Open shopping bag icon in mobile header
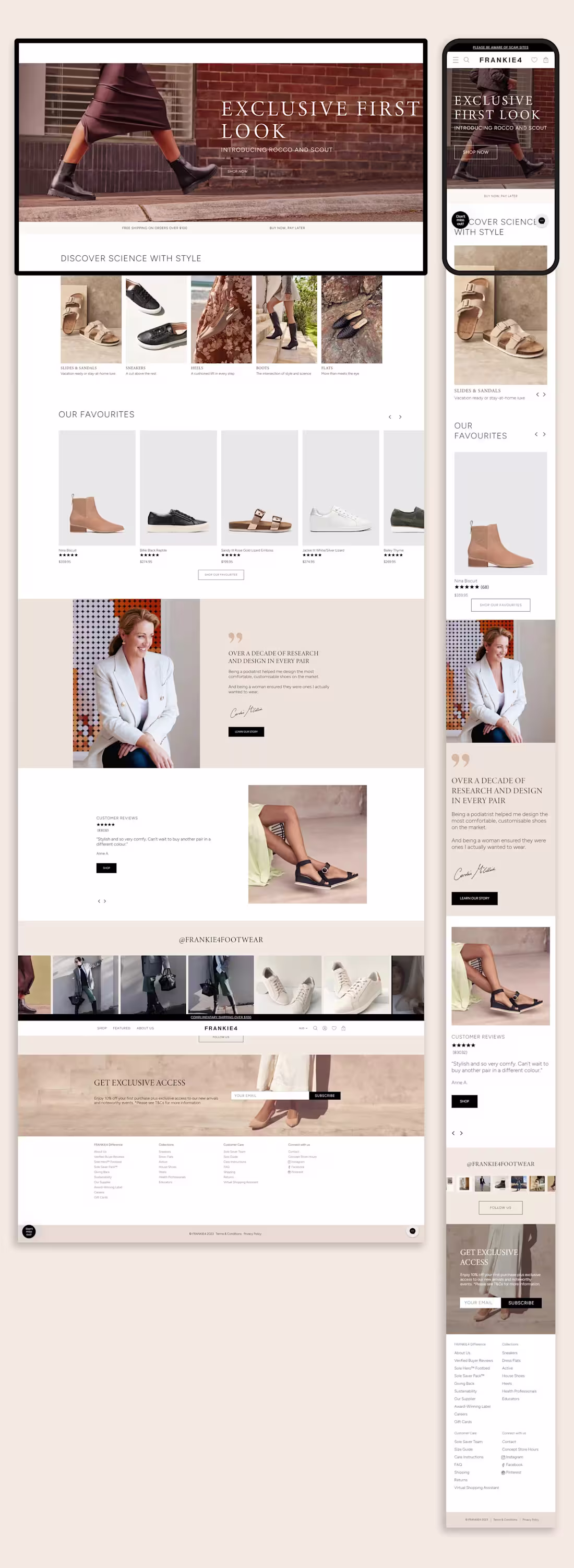 tap(546, 60)
